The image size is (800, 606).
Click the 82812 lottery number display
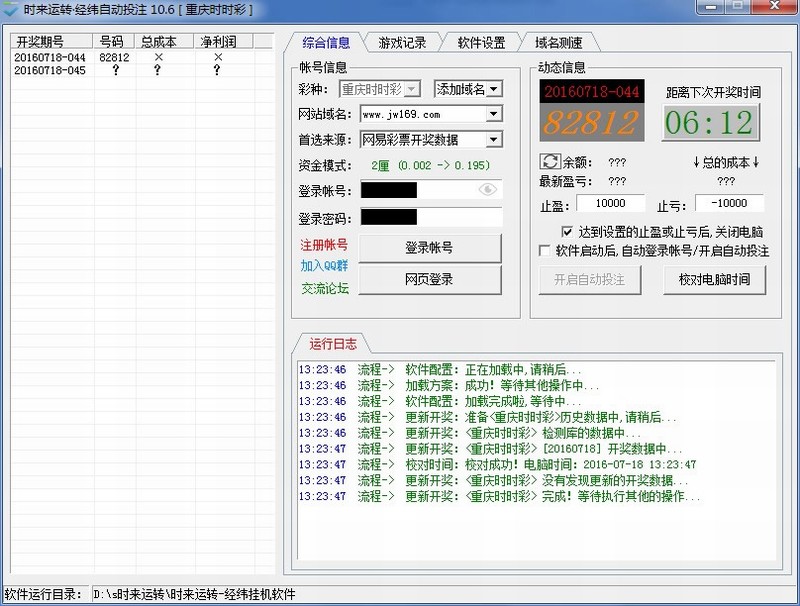pos(590,122)
